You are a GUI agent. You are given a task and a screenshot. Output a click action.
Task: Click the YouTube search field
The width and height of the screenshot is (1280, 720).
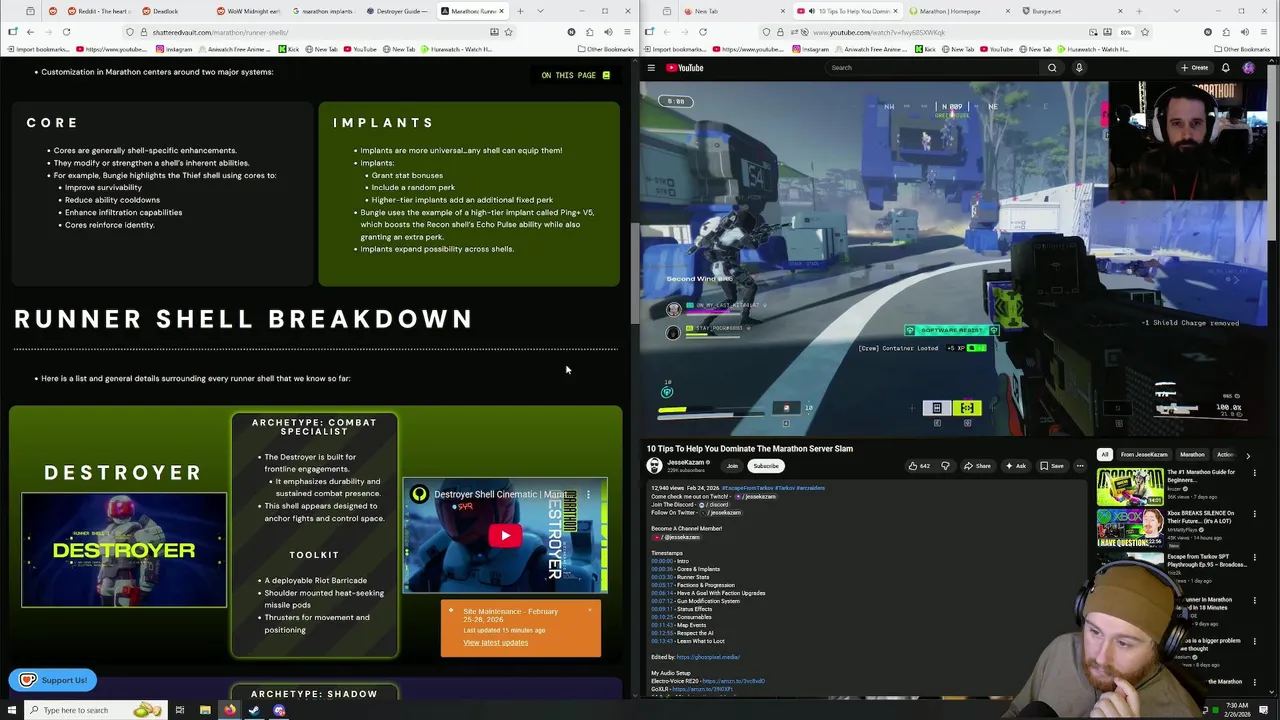coord(930,68)
